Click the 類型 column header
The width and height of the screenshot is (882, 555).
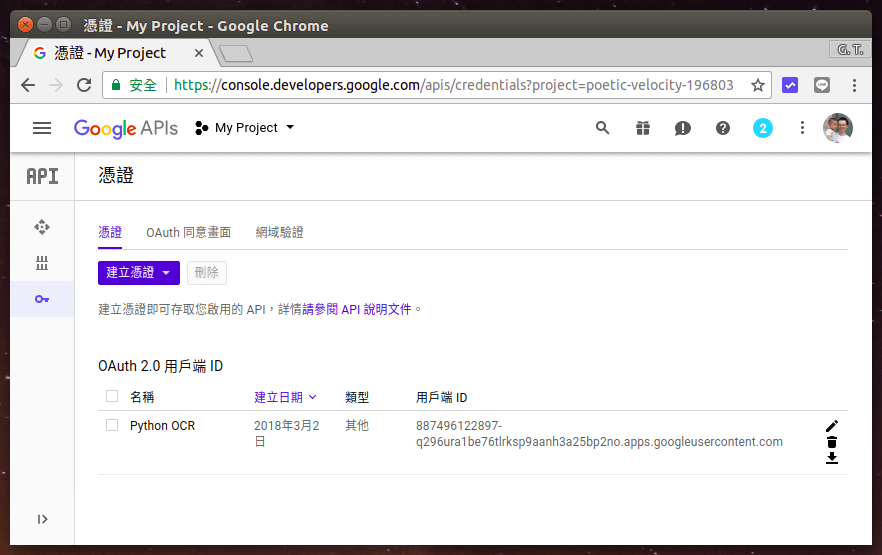pyautogui.click(x=357, y=397)
